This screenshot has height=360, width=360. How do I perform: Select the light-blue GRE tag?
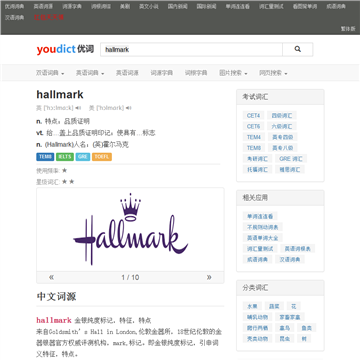(83, 157)
